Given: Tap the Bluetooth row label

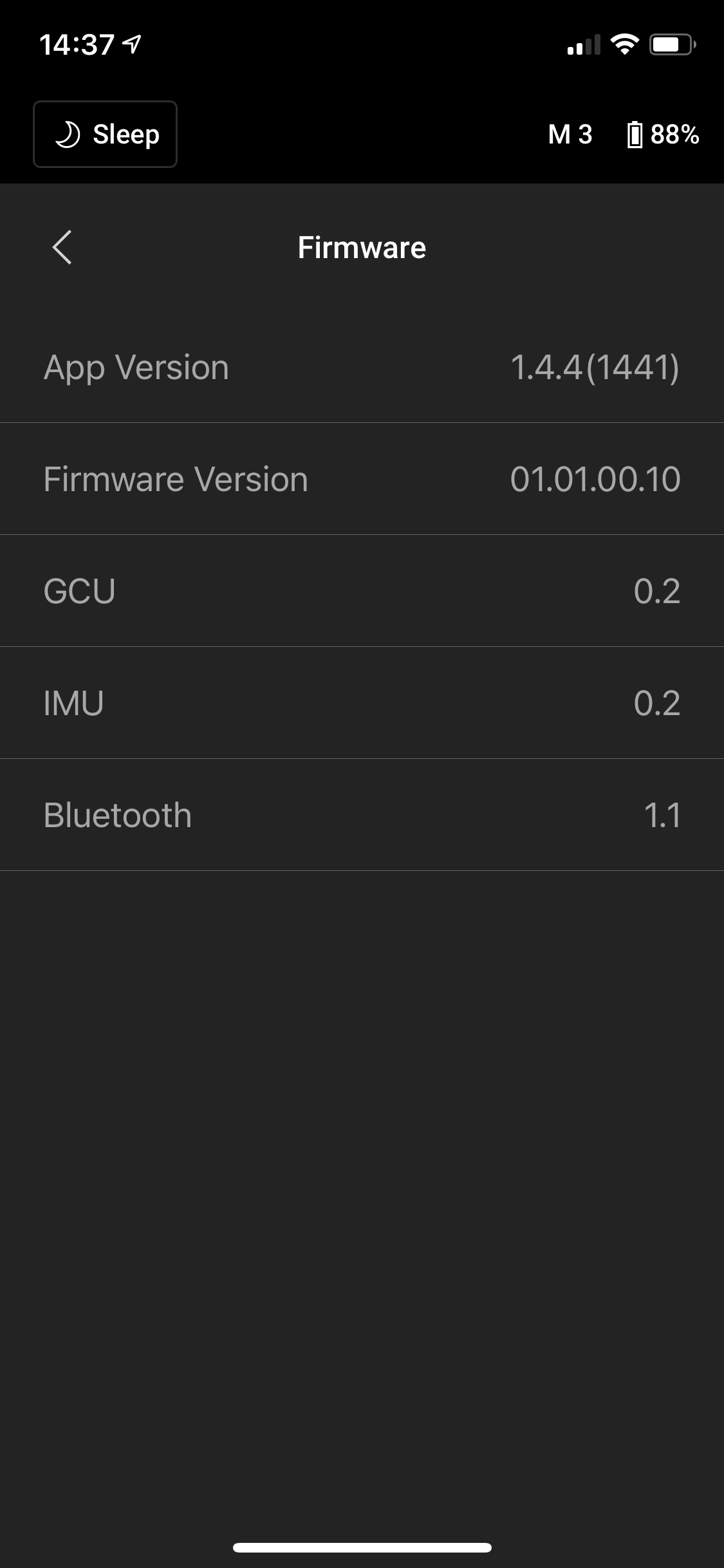Looking at the screenshot, I should pos(118,816).
